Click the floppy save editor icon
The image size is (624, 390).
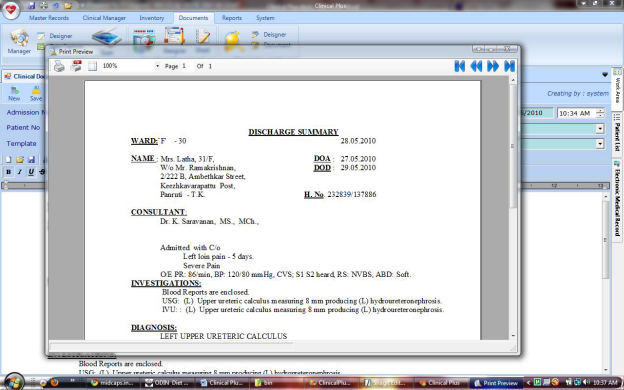click(x=31, y=160)
